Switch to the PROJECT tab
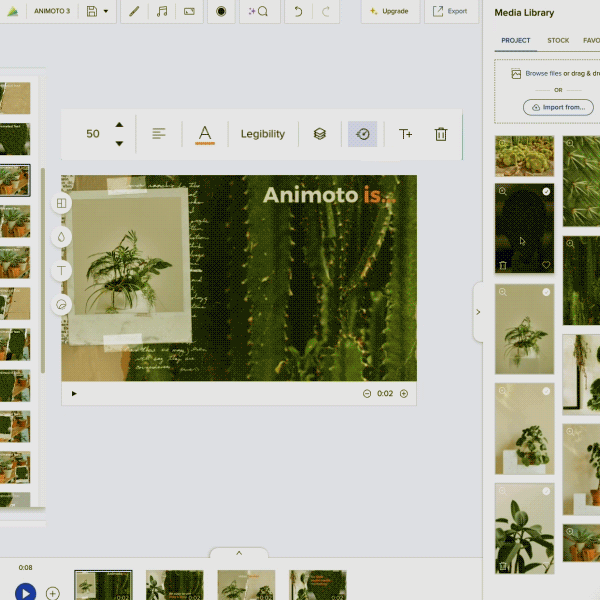This screenshot has width=600, height=600. (515, 41)
